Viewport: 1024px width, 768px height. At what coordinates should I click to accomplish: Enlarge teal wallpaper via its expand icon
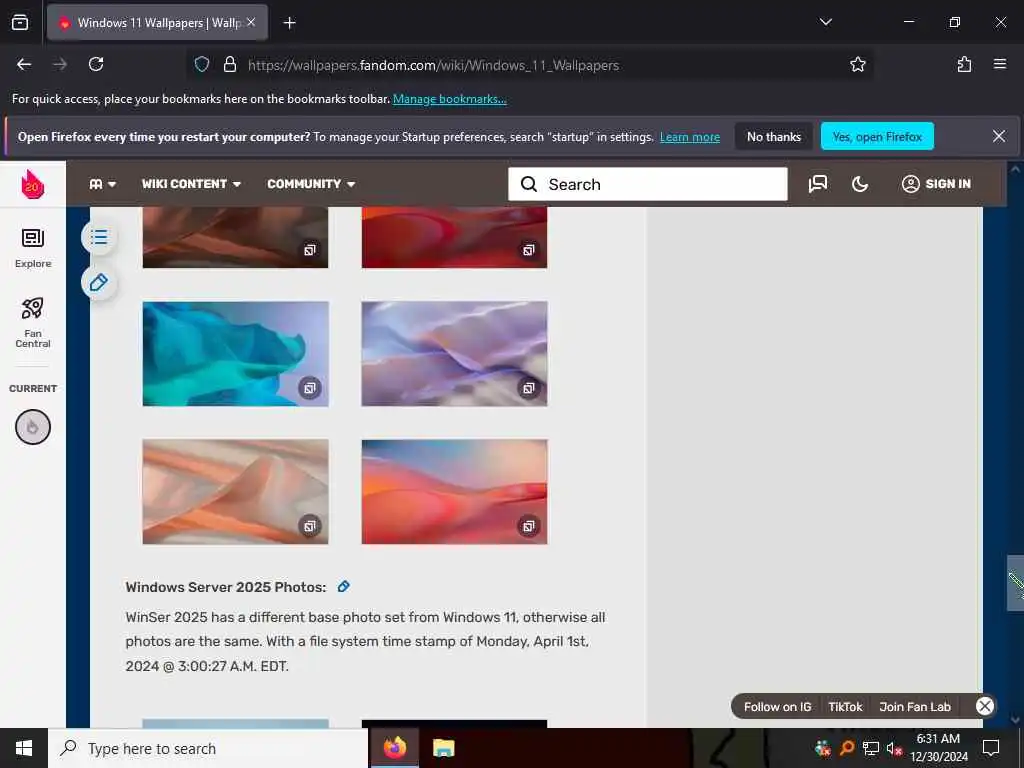310,388
